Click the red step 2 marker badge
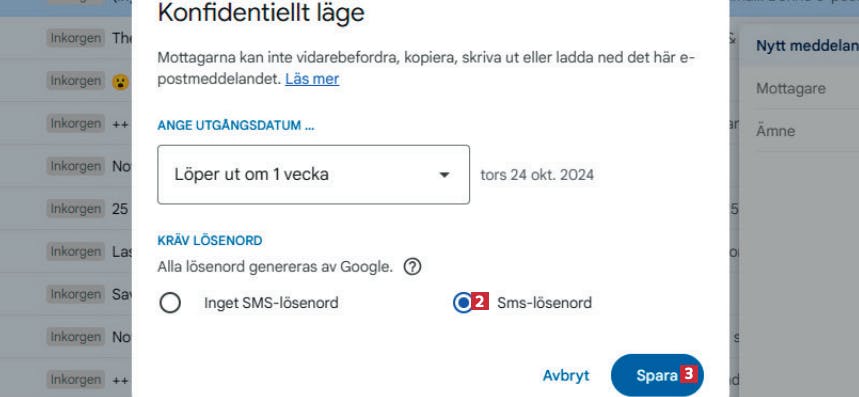The height and width of the screenshot is (397, 859). 480,302
